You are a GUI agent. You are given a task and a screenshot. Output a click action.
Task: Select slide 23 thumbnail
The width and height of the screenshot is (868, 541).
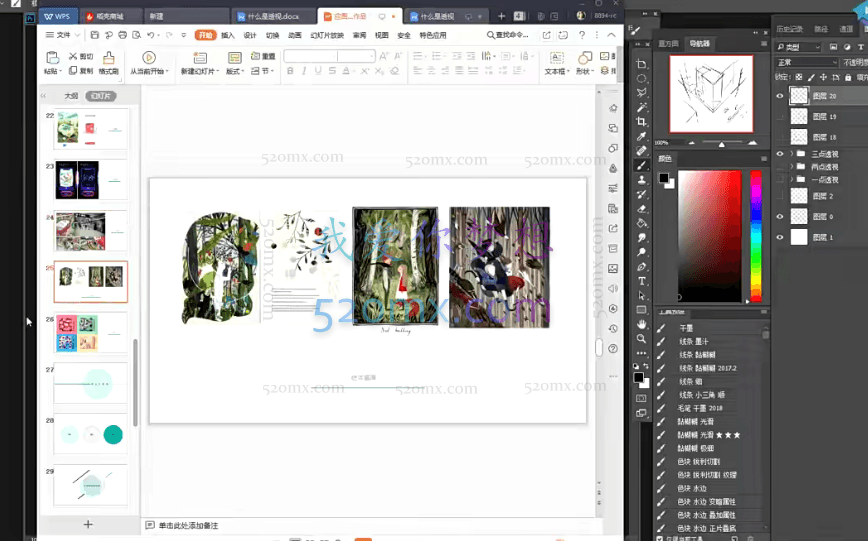tap(91, 180)
